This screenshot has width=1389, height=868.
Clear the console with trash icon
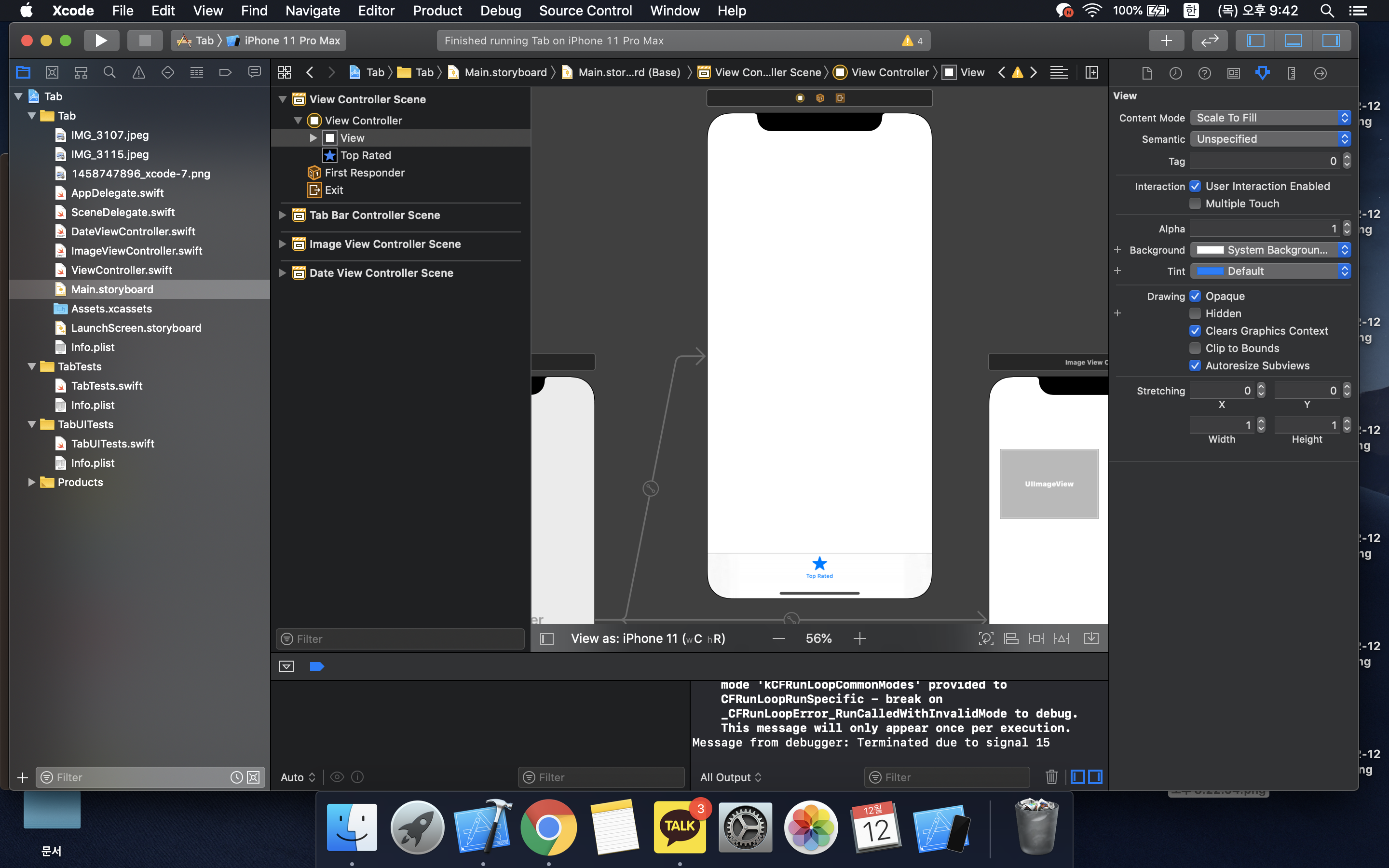[x=1051, y=777]
